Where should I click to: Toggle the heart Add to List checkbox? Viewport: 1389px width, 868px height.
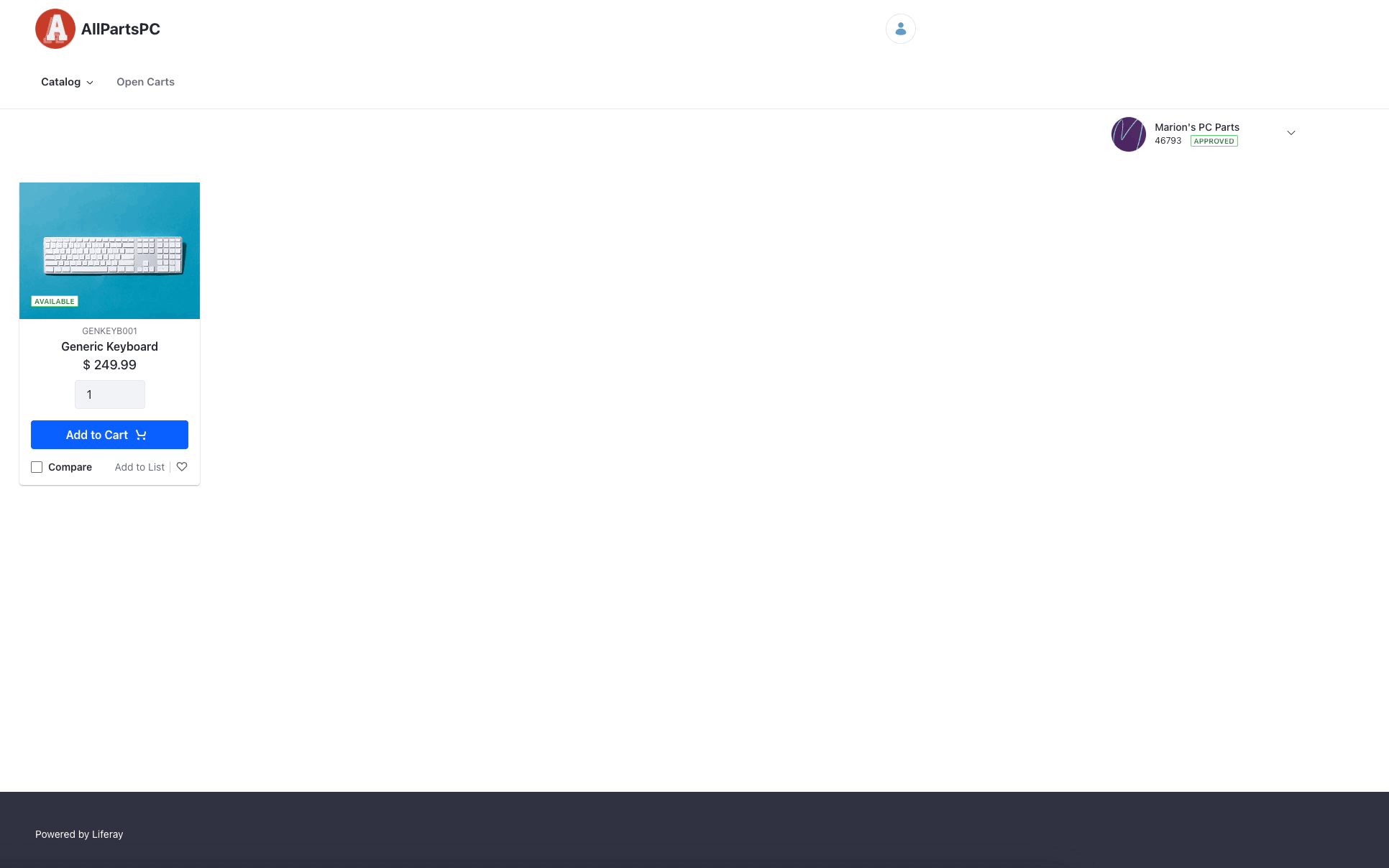pyautogui.click(x=181, y=467)
